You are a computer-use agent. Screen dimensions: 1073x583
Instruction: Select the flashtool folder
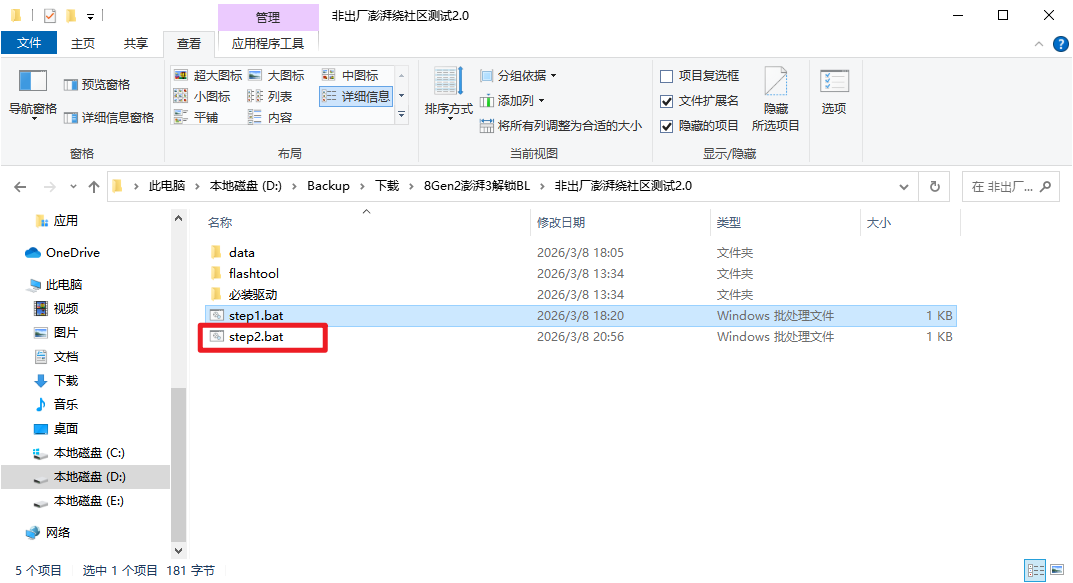[x=580, y=274]
